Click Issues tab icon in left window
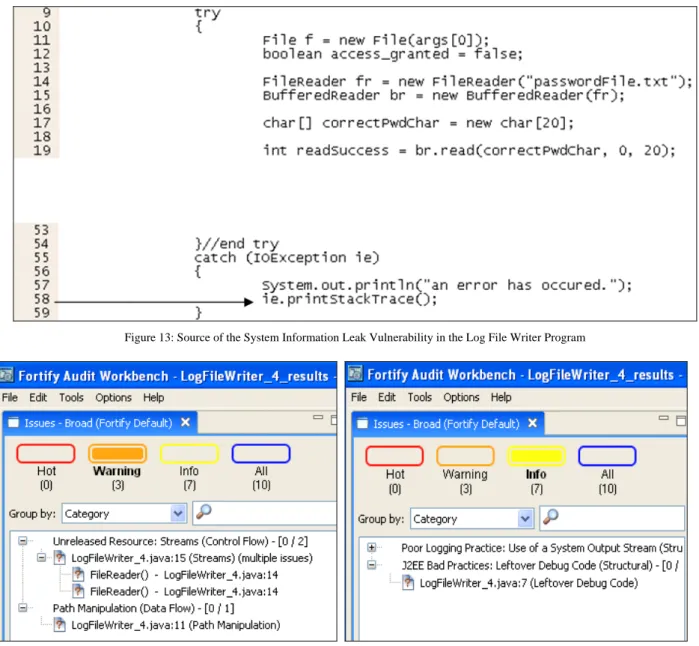699x646 pixels. pyautogui.click(x=14, y=422)
